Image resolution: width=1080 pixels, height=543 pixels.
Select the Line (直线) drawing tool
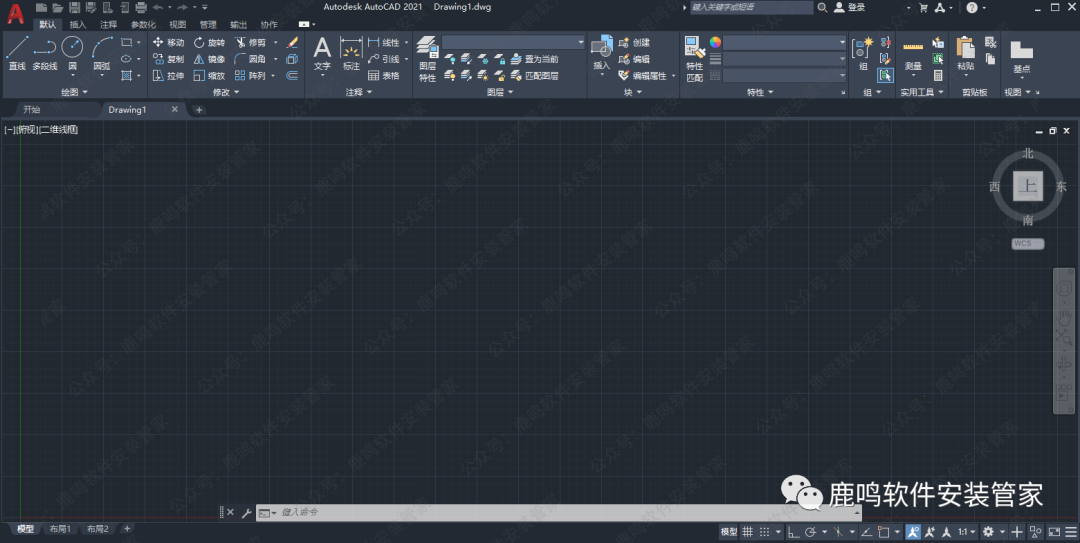pos(17,52)
